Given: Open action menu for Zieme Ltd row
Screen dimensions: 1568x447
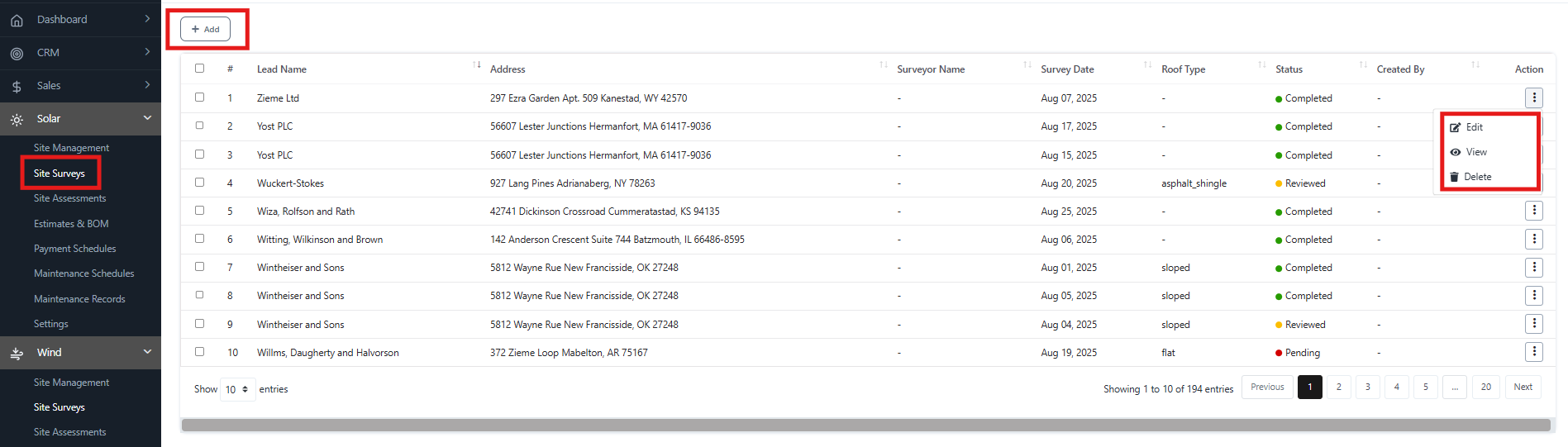Looking at the screenshot, I should [1533, 98].
